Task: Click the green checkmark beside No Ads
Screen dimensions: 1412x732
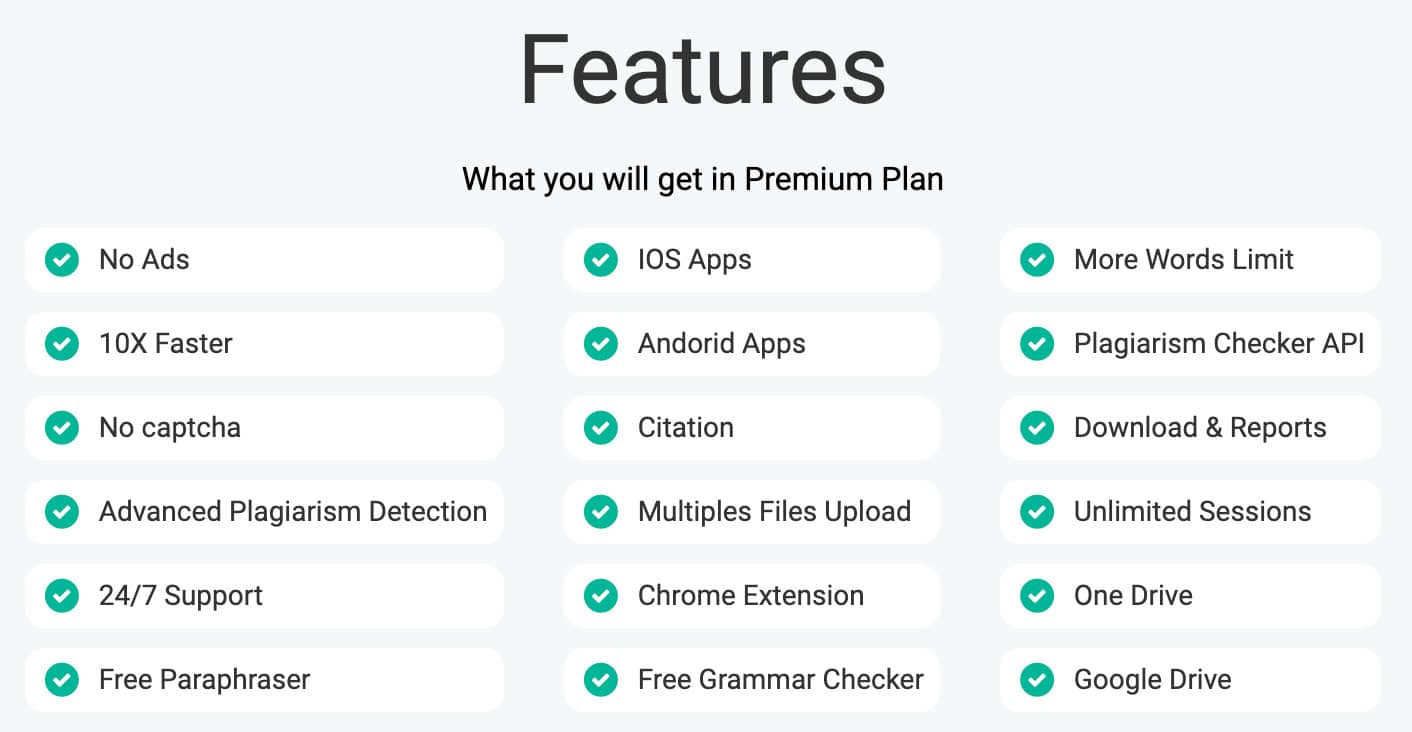Action: [62, 260]
